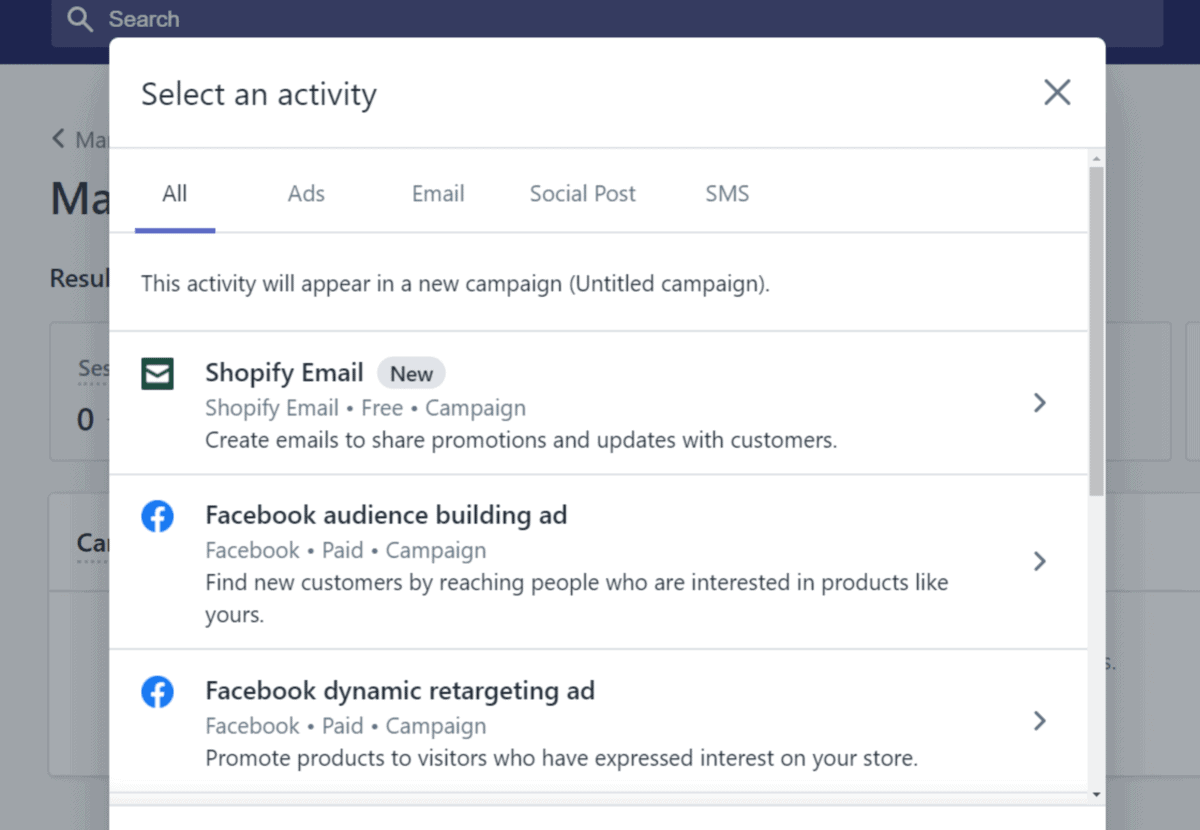Click Facebook logo for dynamic retargeting ad

(157, 692)
